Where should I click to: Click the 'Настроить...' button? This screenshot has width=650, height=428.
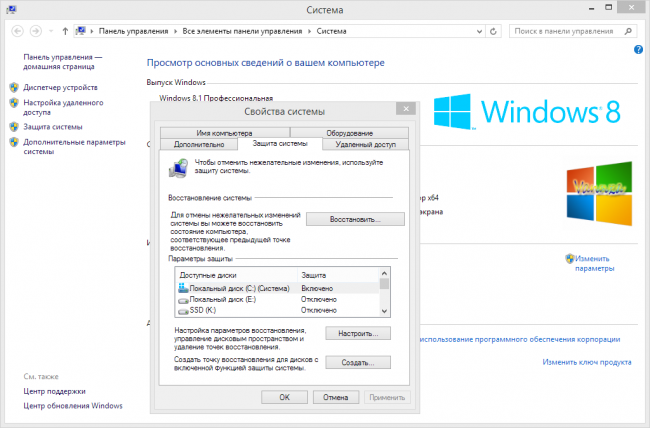pos(358,333)
